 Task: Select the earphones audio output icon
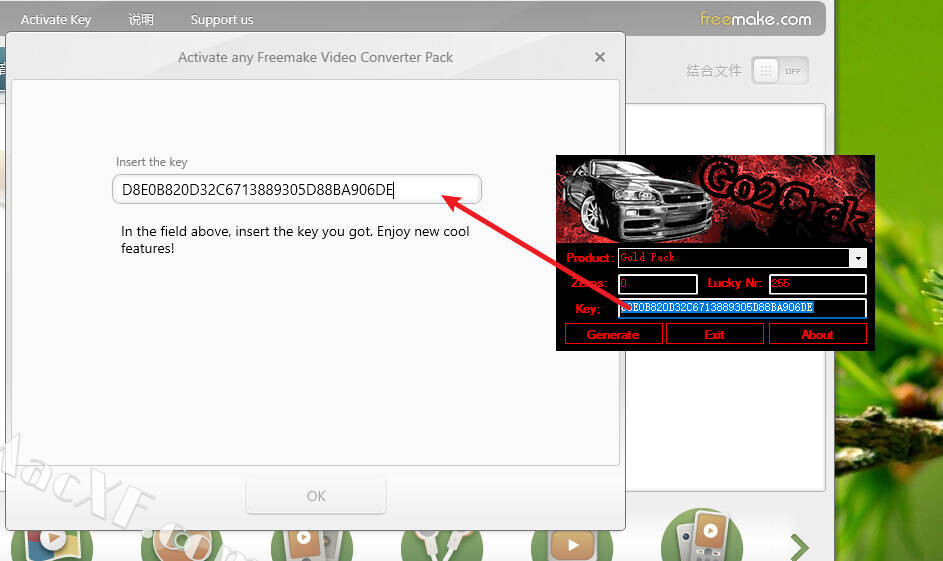[441, 546]
